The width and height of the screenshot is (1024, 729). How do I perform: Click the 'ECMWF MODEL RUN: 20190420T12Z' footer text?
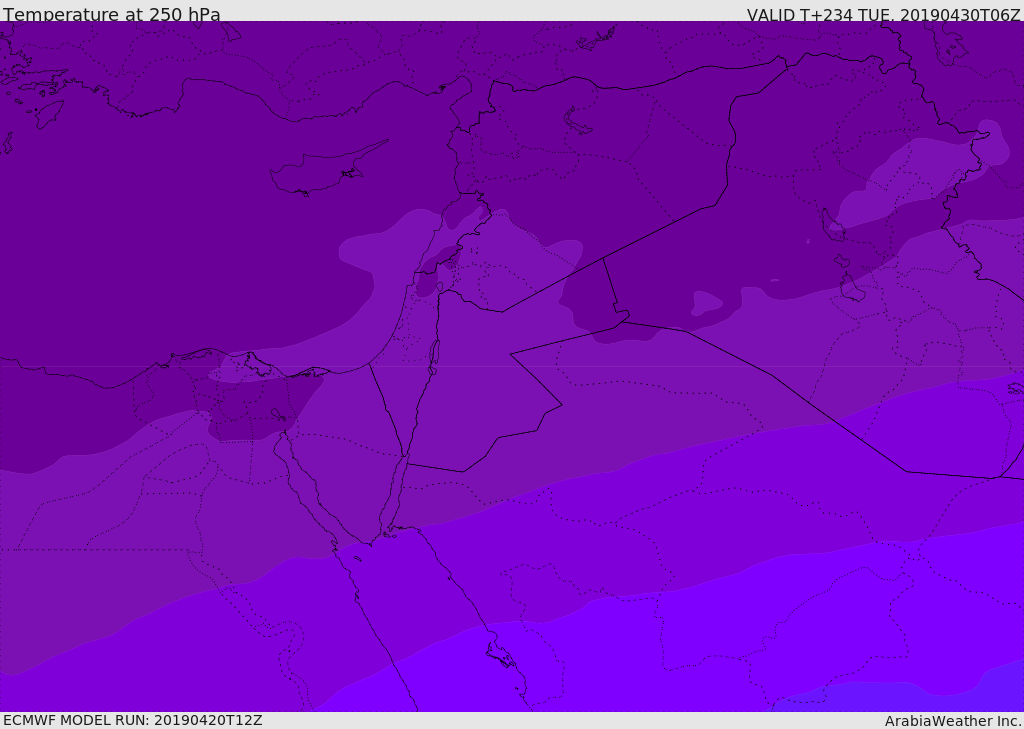tap(133, 720)
